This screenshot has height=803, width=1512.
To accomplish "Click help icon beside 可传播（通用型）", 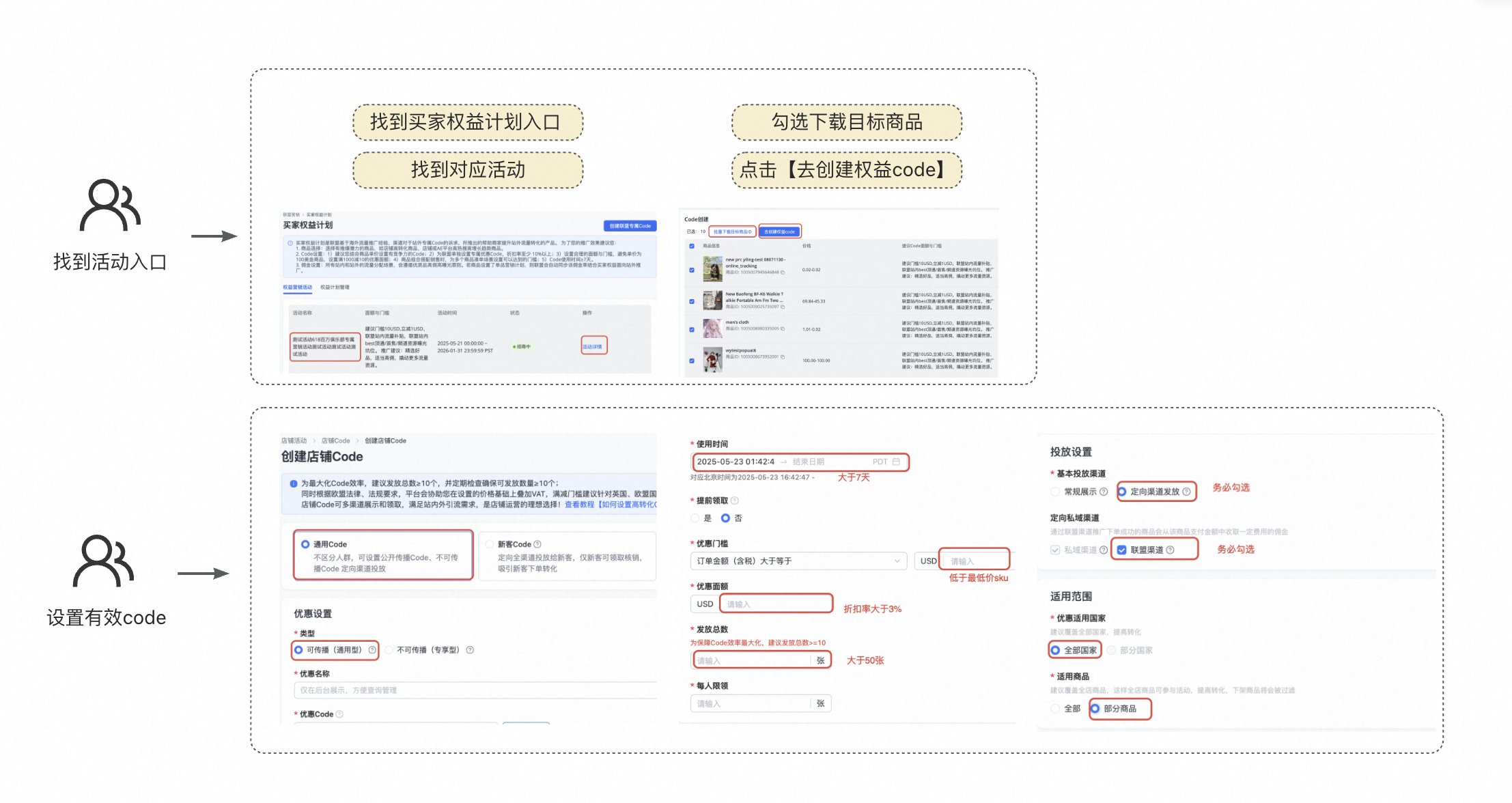I will point(372,650).
